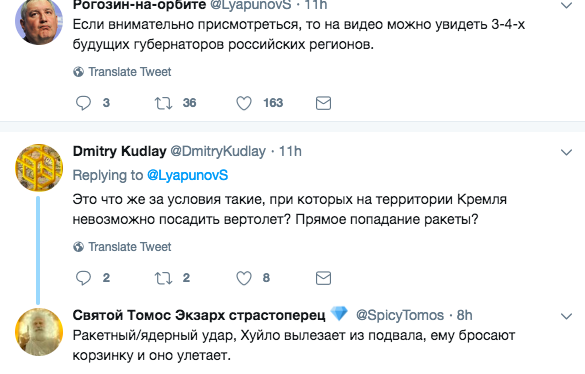Retweet Dmitry Kudlay's tweet

[163, 278]
